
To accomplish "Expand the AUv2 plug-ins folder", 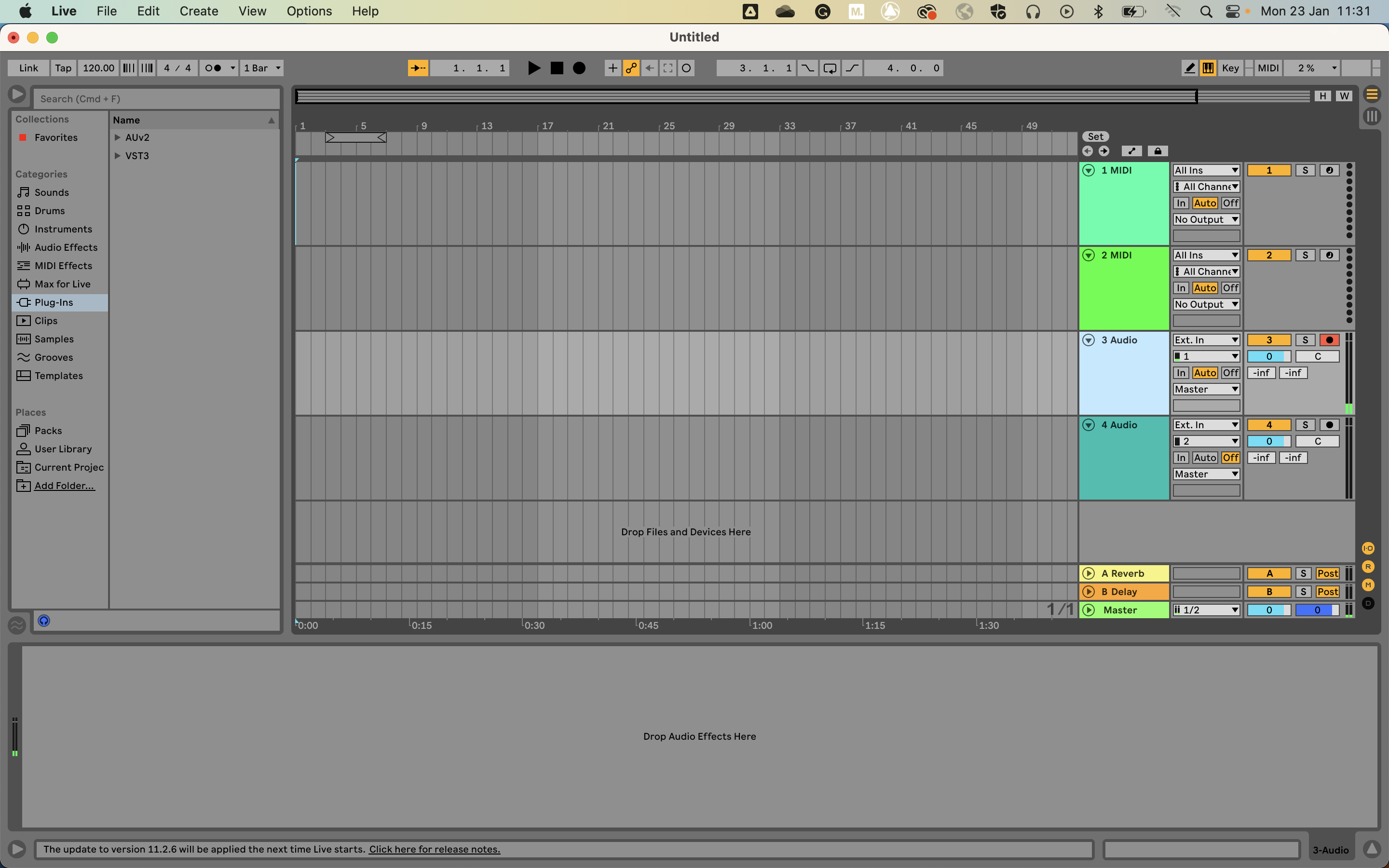I will pyautogui.click(x=118, y=137).
